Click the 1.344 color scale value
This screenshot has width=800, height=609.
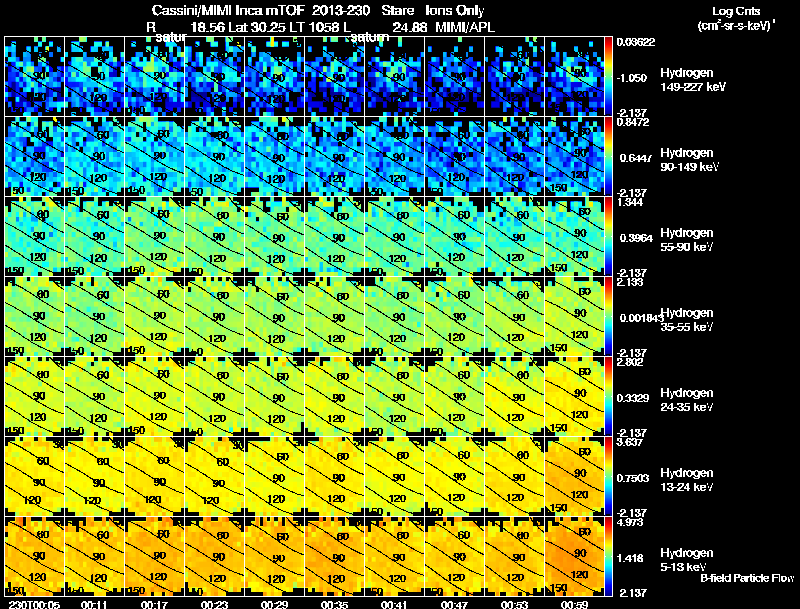[630, 202]
